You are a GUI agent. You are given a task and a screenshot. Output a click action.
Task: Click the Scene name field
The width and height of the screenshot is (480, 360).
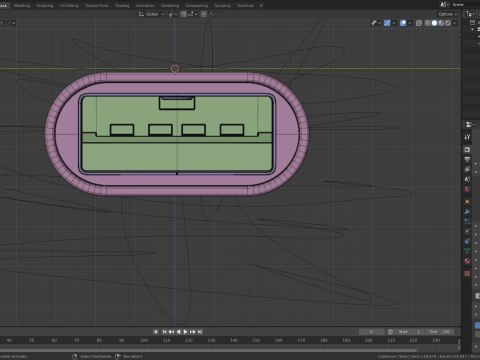tap(465, 5)
